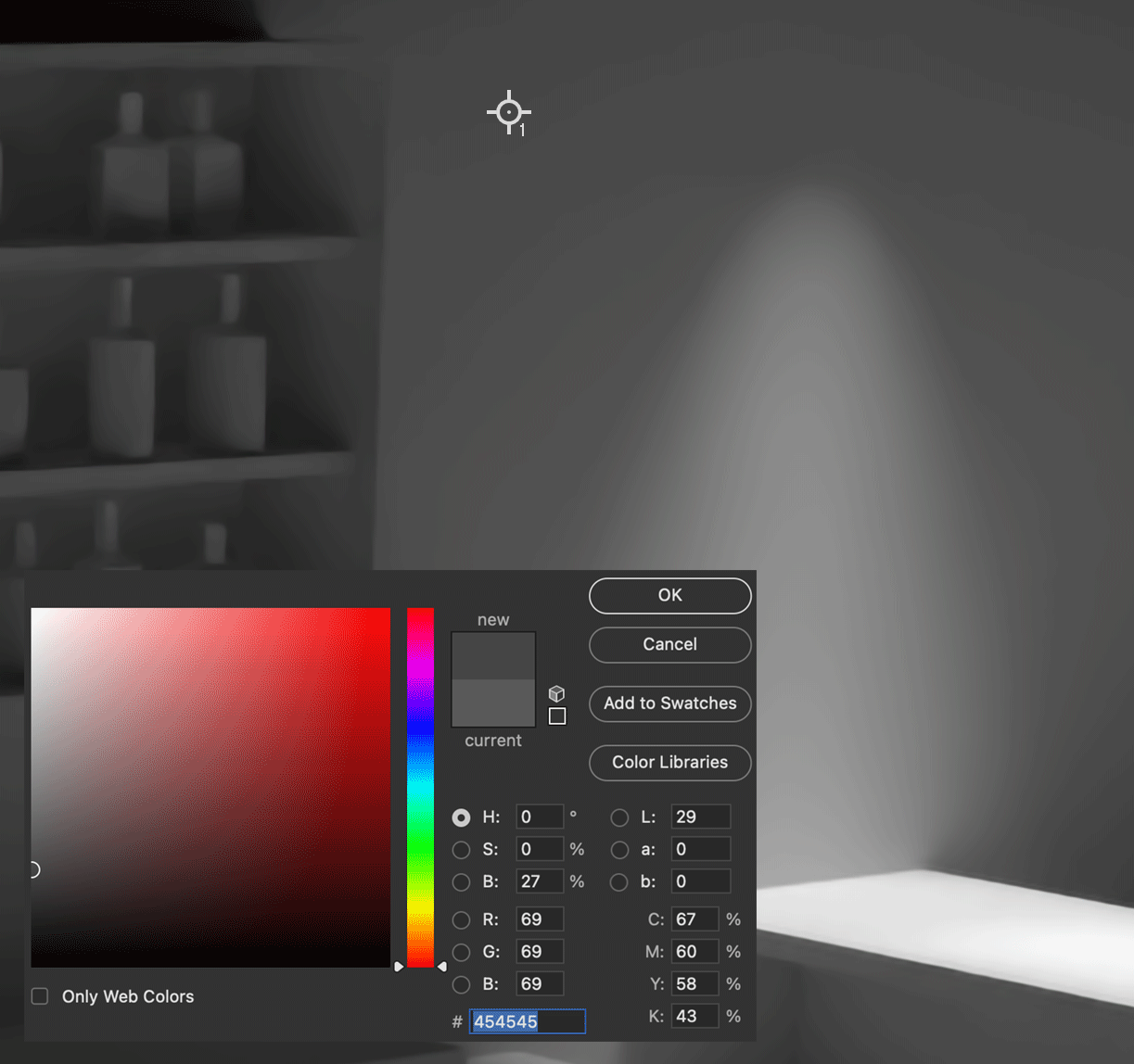Click the OK button
Image resolution: width=1134 pixels, height=1064 pixels.
click(x=669, y=596)
